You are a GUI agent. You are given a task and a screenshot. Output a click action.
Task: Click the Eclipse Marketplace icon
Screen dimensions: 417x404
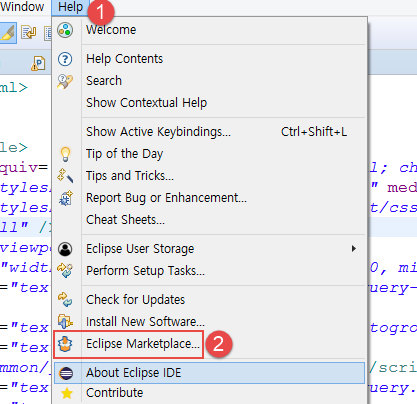point(65,344)
